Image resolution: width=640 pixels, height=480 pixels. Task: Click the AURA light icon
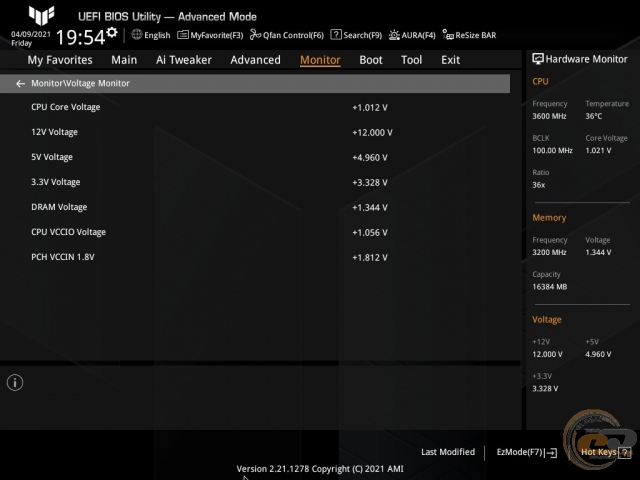pyautogui.click(x=394, y=35)
